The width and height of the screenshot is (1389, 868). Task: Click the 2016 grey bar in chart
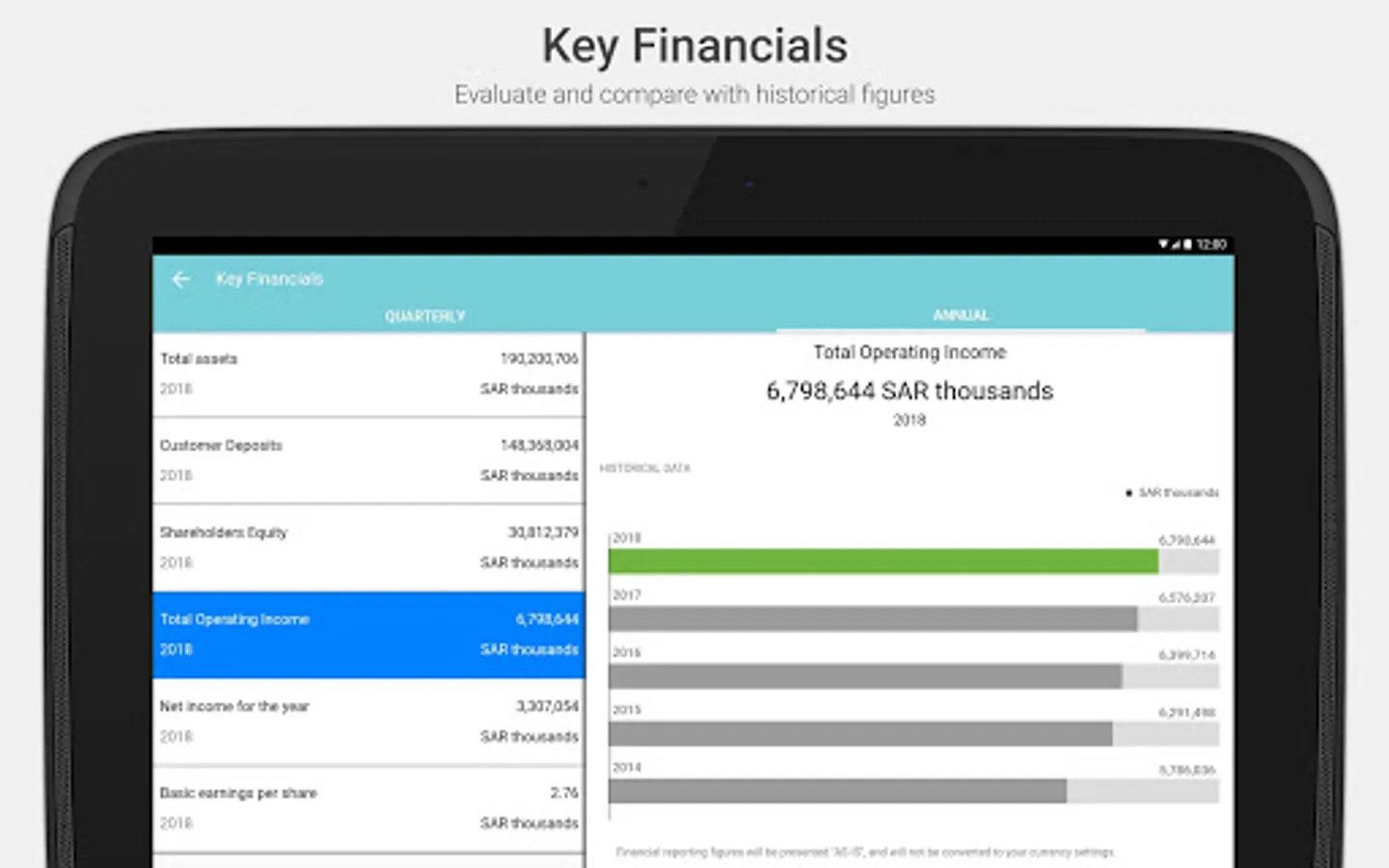point(865,676)
